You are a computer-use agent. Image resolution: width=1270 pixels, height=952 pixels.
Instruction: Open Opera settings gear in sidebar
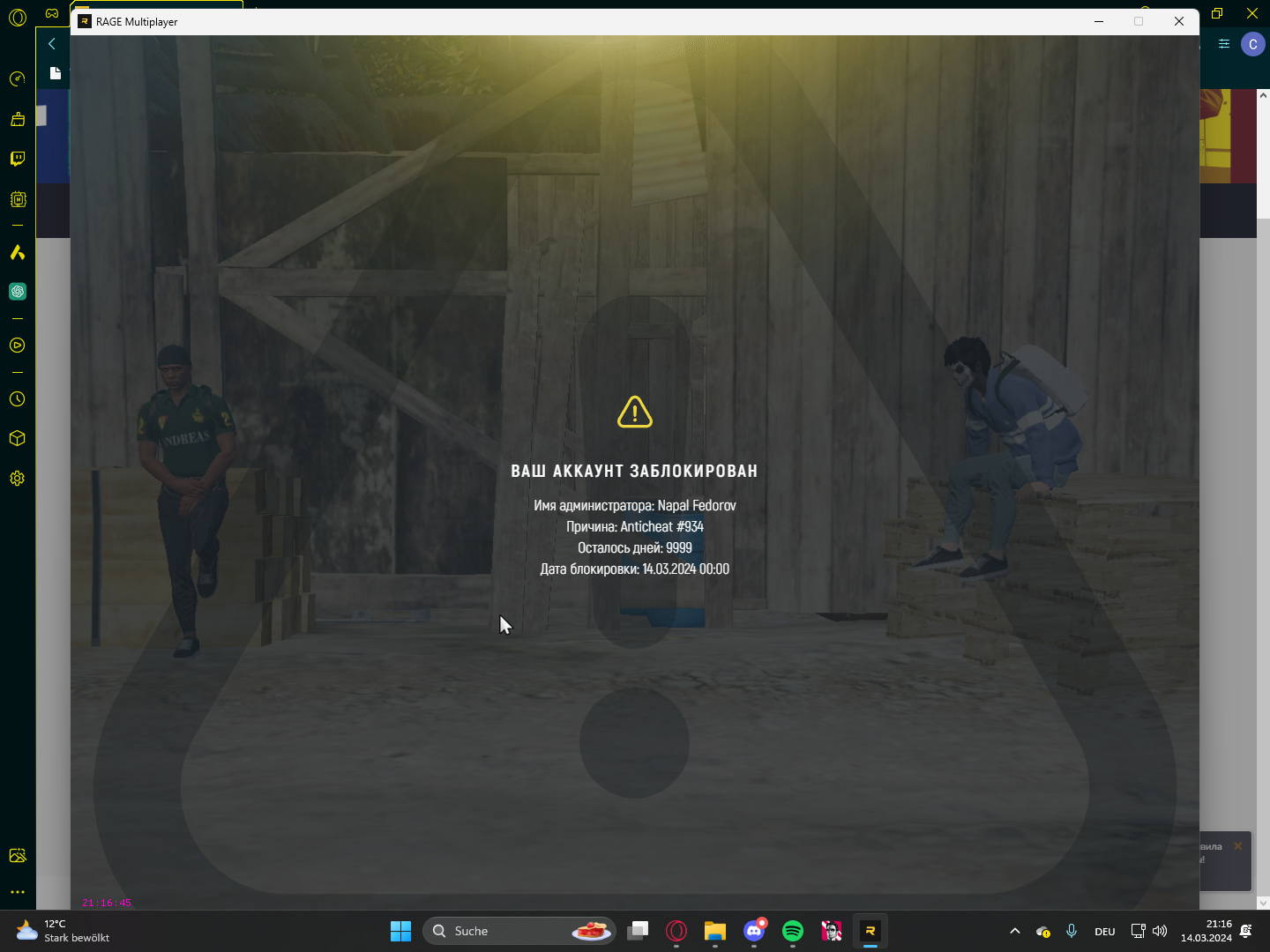point(18,479)
